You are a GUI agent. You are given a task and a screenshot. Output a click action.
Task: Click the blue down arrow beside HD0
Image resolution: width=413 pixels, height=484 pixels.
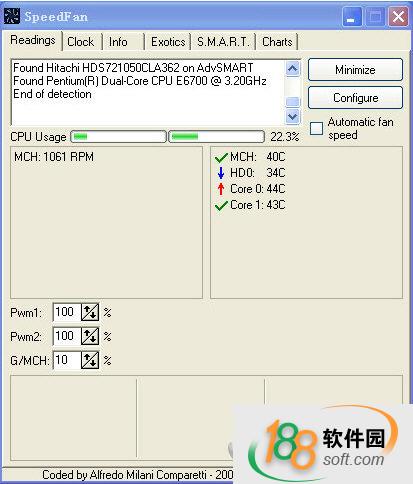click(x=221, y=173)
